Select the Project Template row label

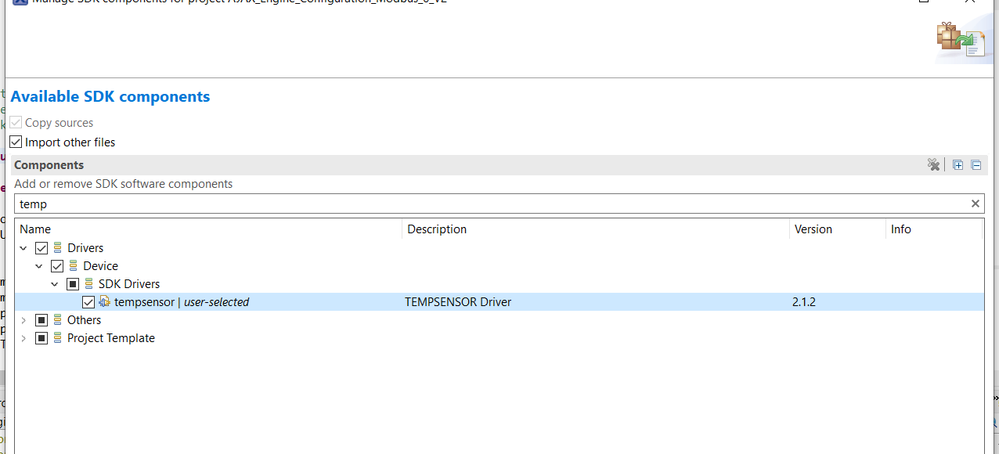tap(111, 337)
